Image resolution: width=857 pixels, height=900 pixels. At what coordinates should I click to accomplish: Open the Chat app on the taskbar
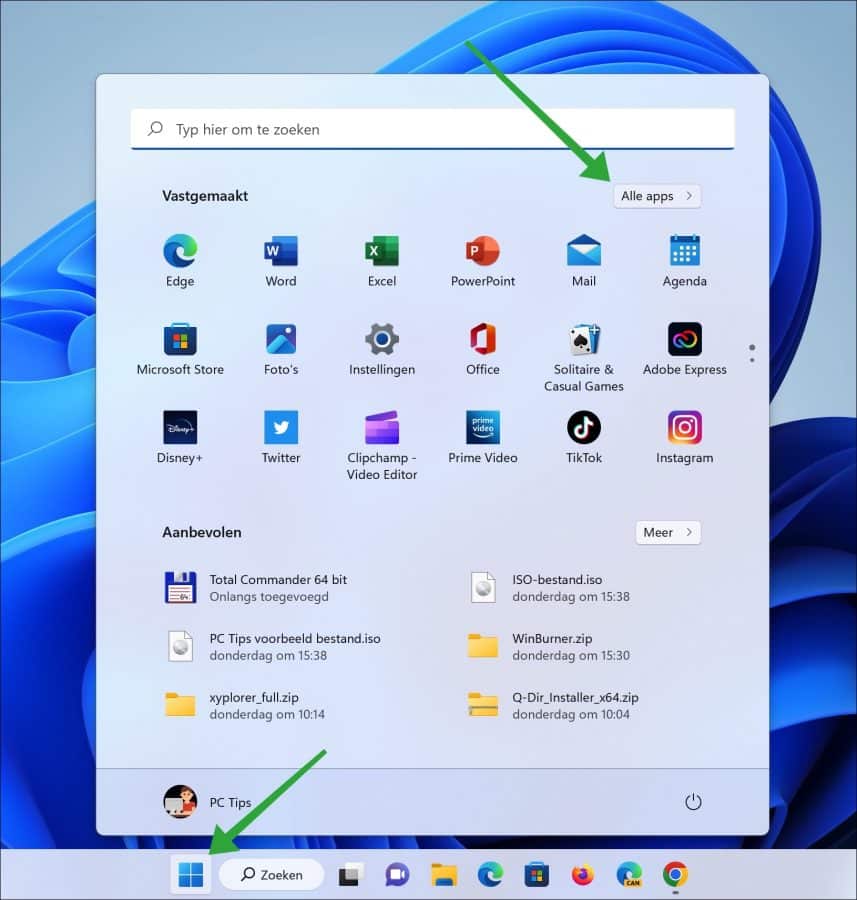click(397, 875)
